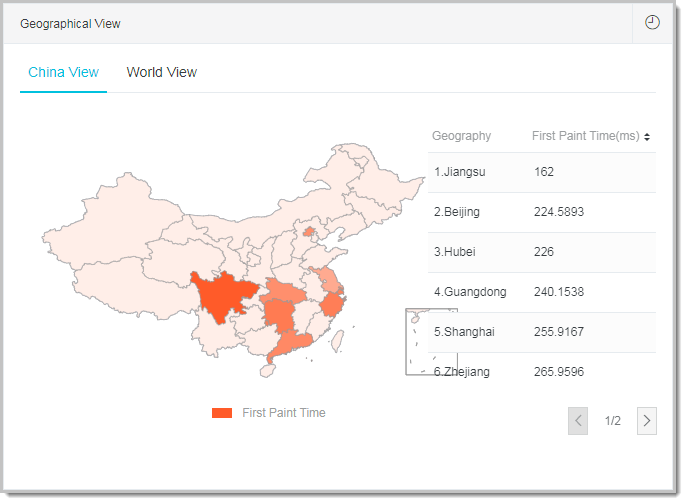Select the Guangdong table row
Screen dimensions: 686x503
coord(542,292)
